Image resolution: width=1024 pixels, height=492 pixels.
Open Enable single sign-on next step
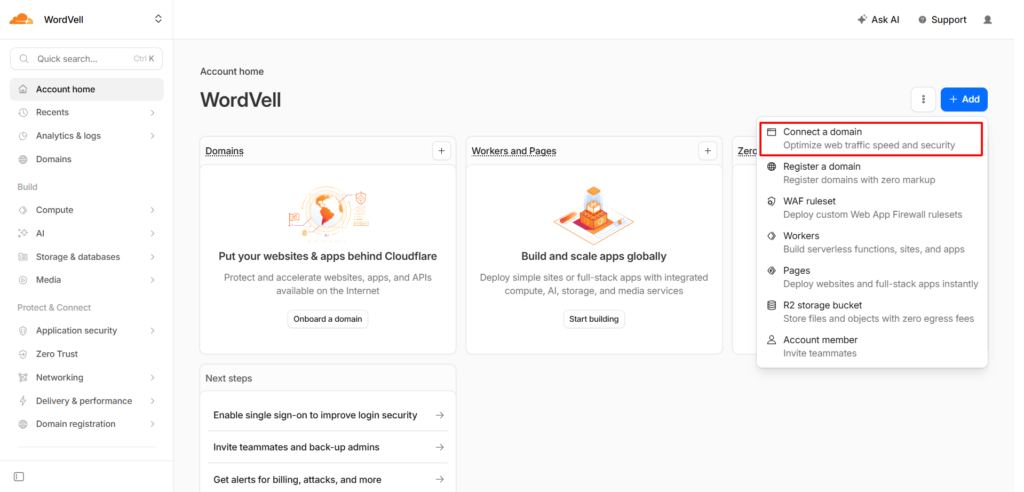[x=328, y=415]
